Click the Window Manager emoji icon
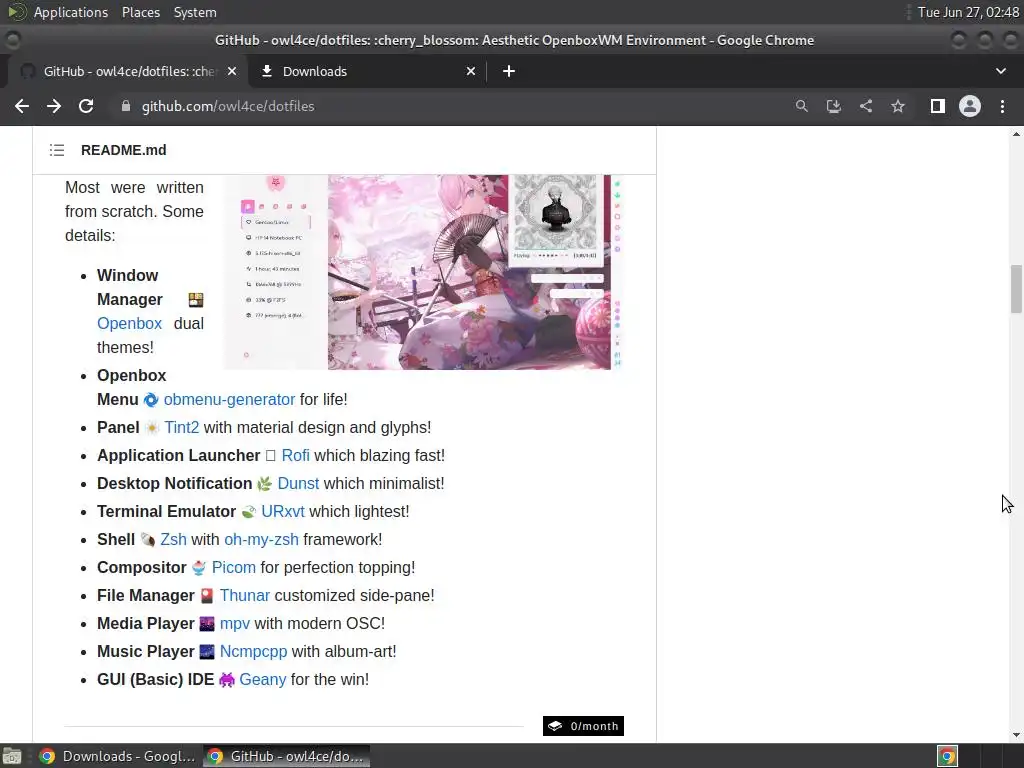 pyautogui.click(x=196, y=300)
